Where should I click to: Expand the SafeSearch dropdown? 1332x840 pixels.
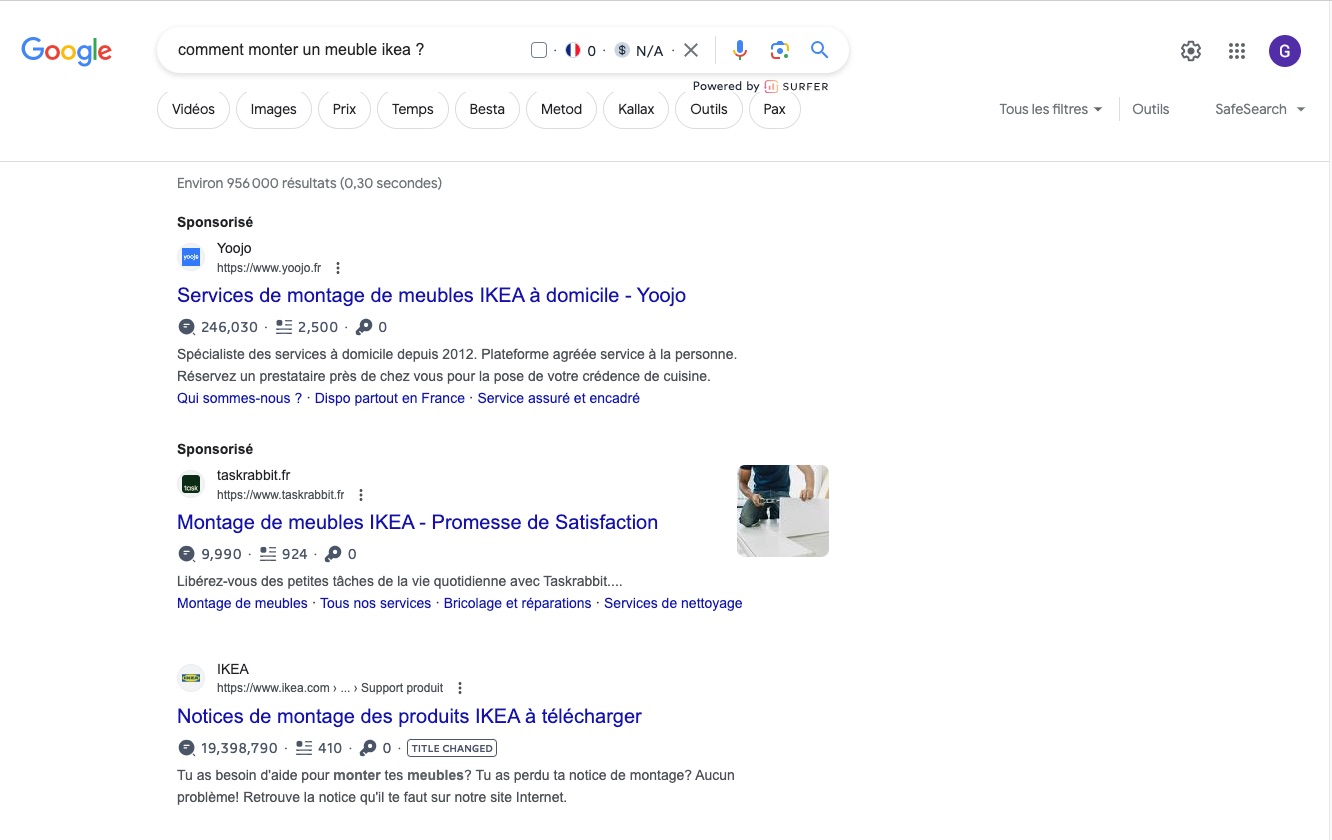pos(1260,109)
